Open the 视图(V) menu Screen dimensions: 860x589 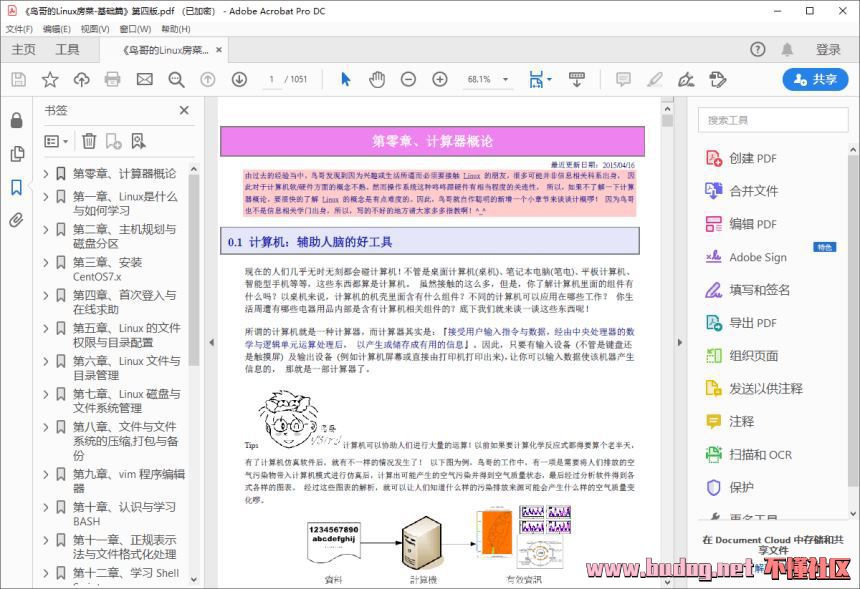tap(95, 29)
